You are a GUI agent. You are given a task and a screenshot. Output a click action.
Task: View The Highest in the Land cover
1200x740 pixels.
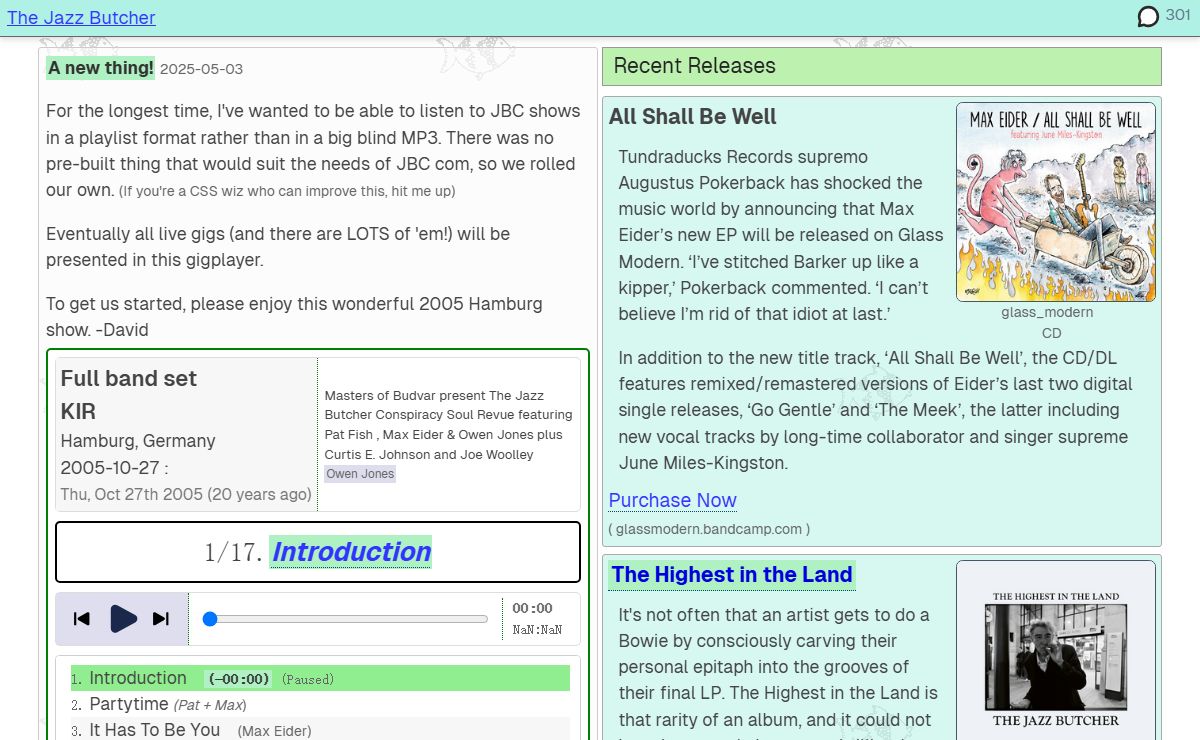1055,650
